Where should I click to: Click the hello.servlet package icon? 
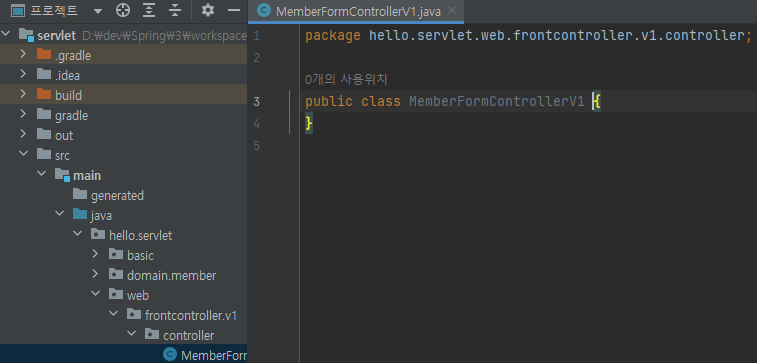[x=98, y=235]
